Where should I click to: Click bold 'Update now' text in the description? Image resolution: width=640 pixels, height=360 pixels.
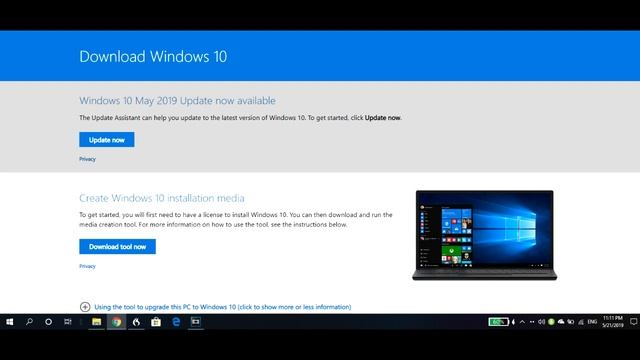point(382,118)
